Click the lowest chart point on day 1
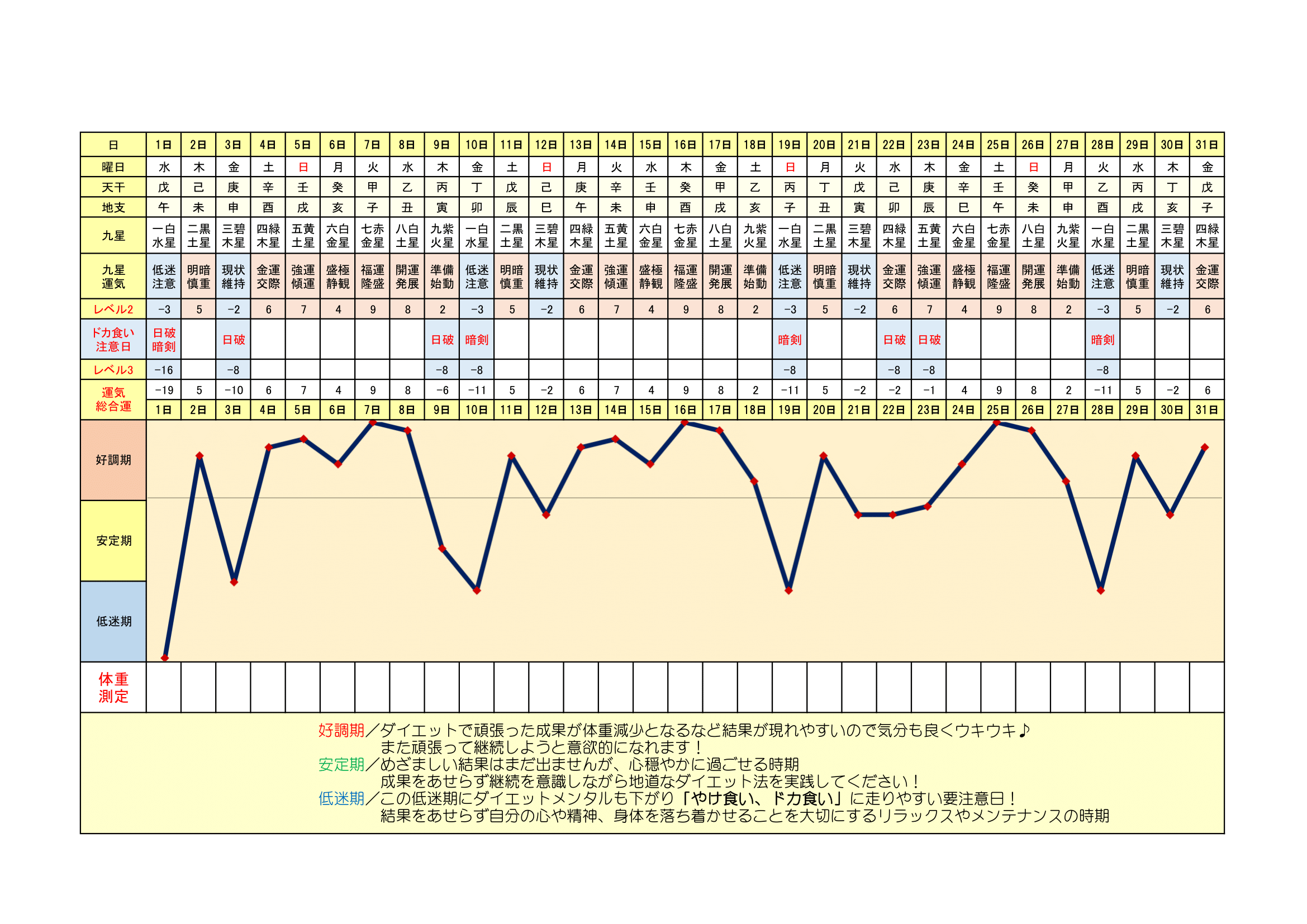This screenshot has width=1307, height=924. tap(165, 658)
